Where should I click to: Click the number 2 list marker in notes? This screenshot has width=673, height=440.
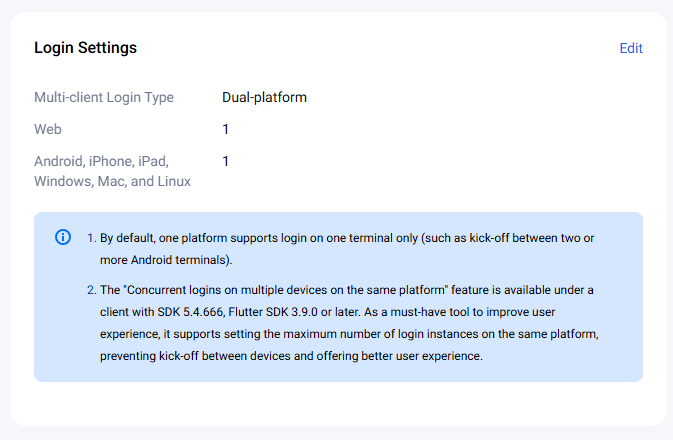click(x=90, y=290)
